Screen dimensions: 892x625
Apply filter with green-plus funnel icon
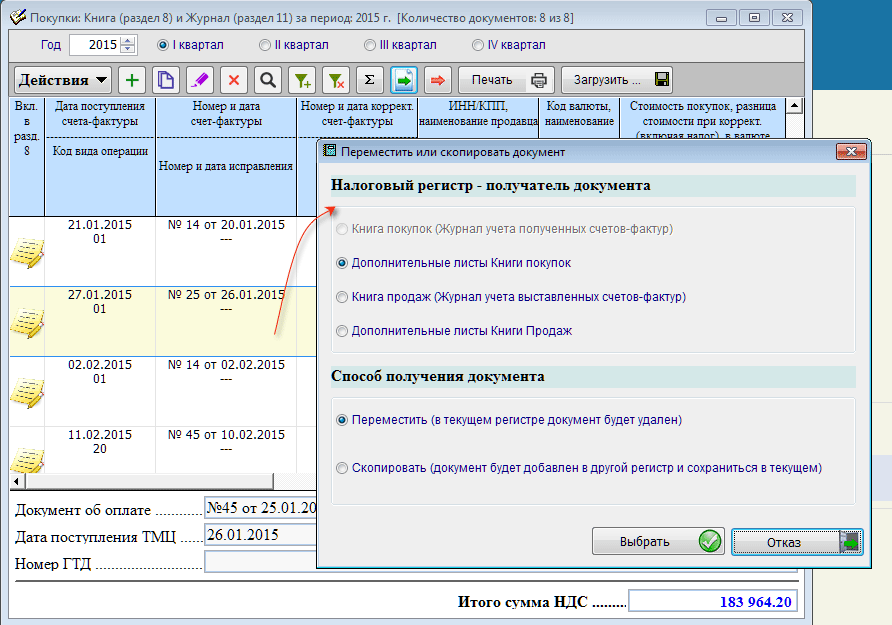302,80
